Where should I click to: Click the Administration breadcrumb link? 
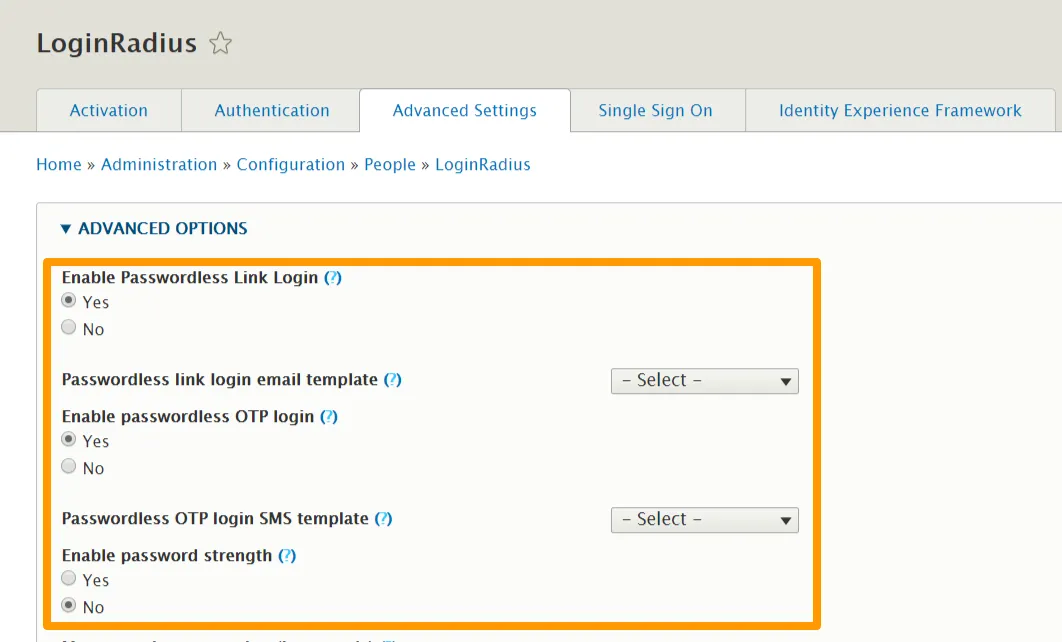click(159, 165)
